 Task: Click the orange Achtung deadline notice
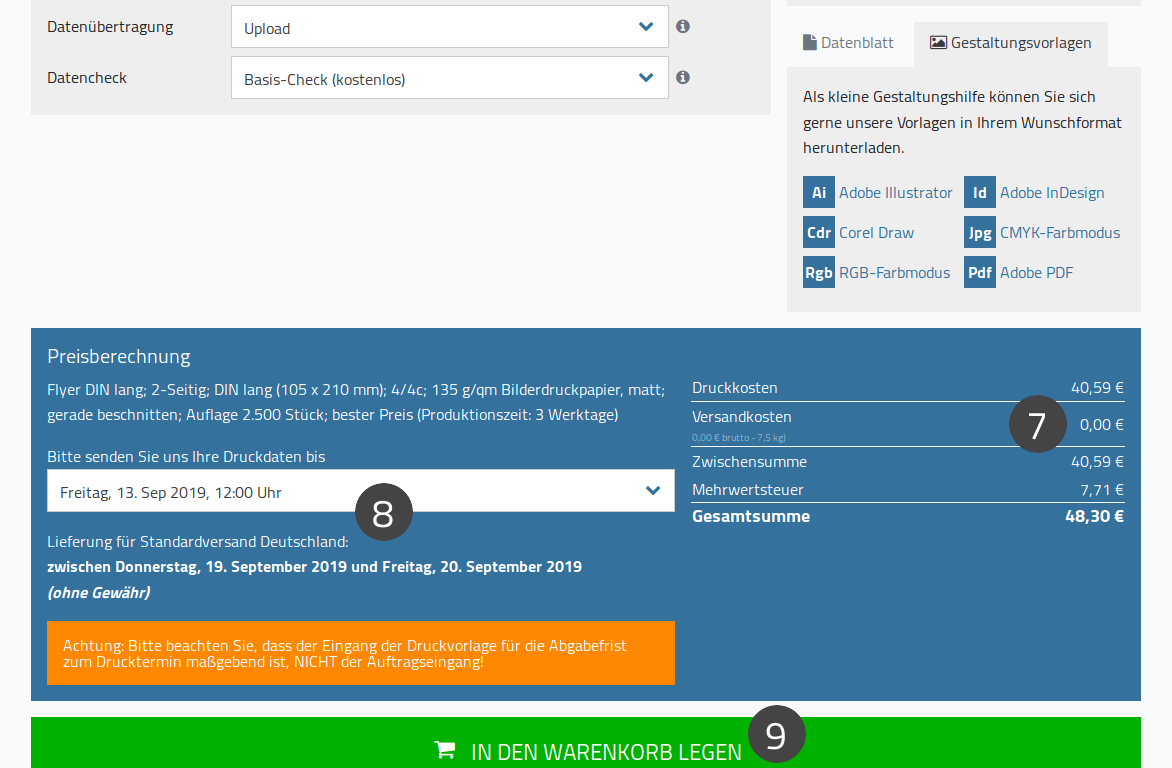360,653
